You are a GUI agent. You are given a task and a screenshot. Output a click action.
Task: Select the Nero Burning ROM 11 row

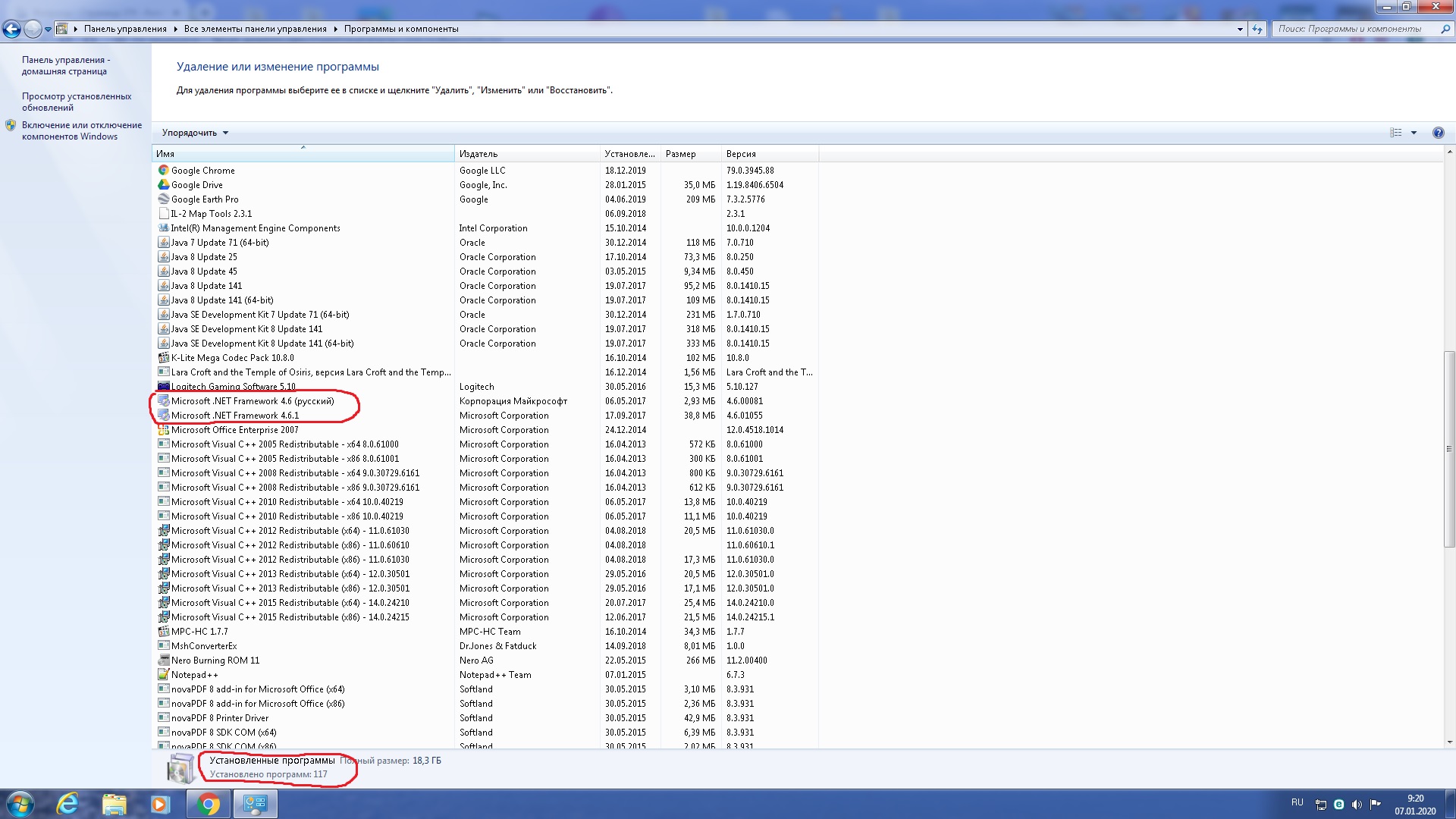215,661
